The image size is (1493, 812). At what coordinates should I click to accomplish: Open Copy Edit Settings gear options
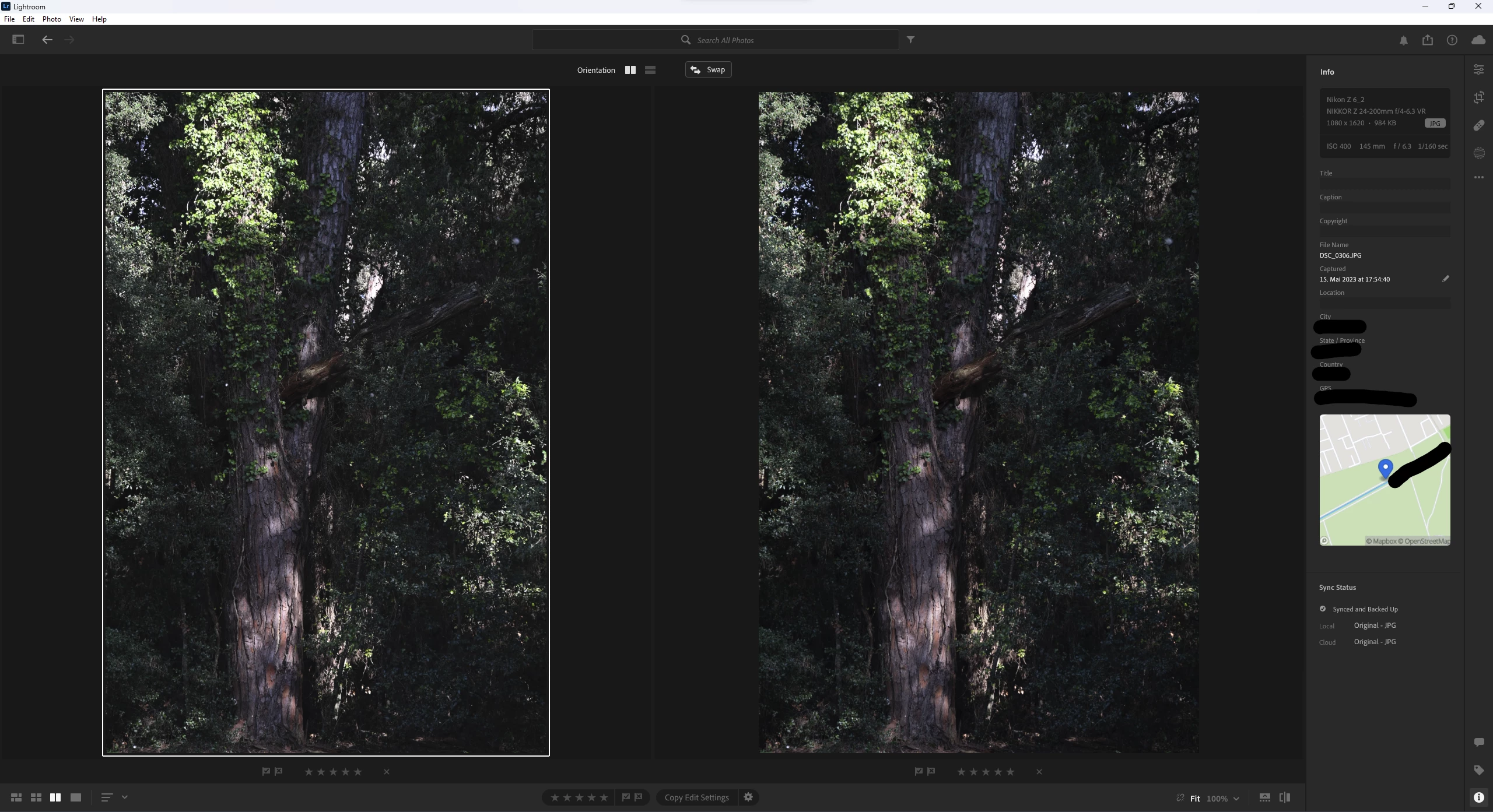[748, 797]
